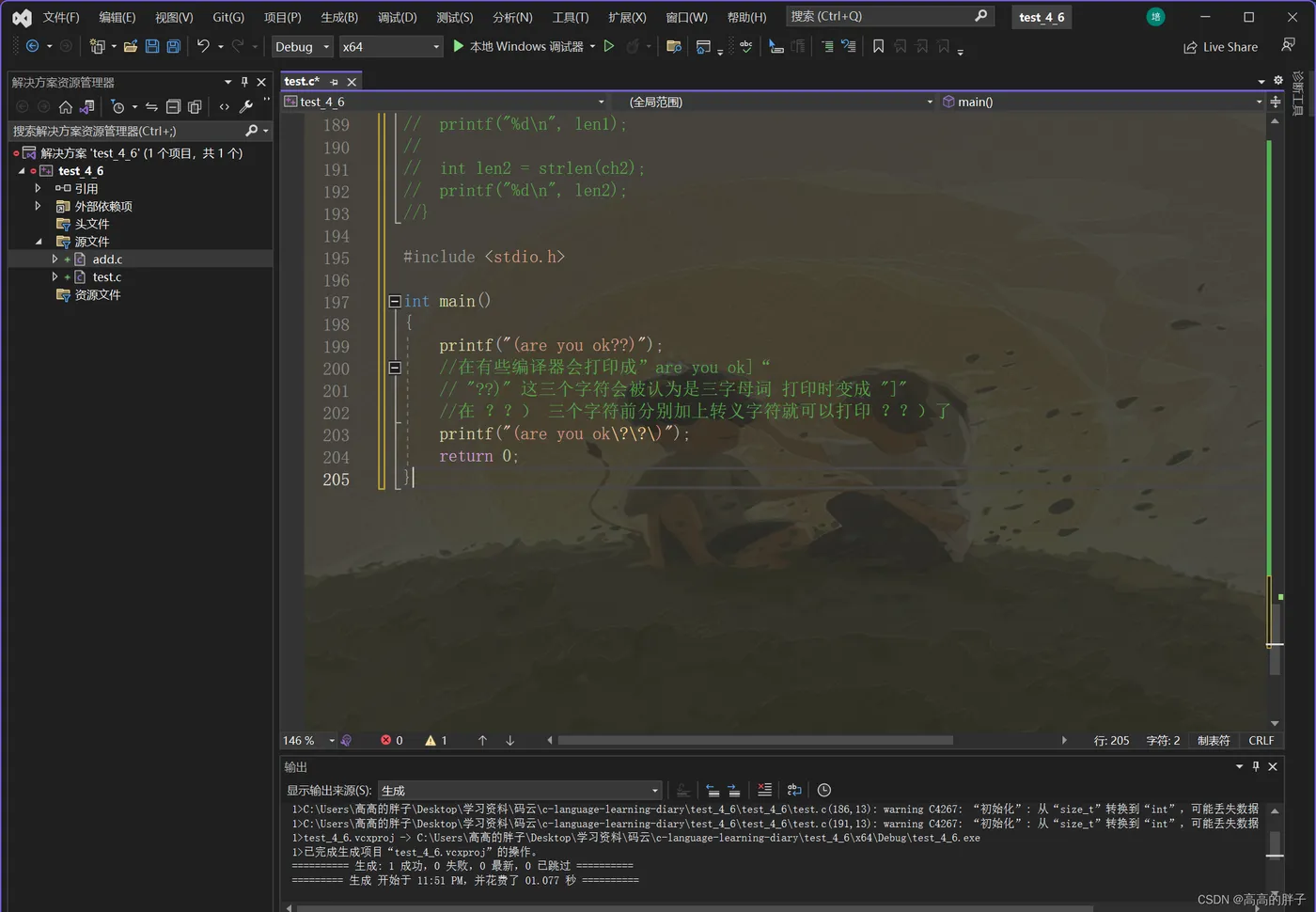The width and height of the screenshot is (1316, 912).
Task: Click the CRLF line ending indicator
Action: coord(1261,741)
